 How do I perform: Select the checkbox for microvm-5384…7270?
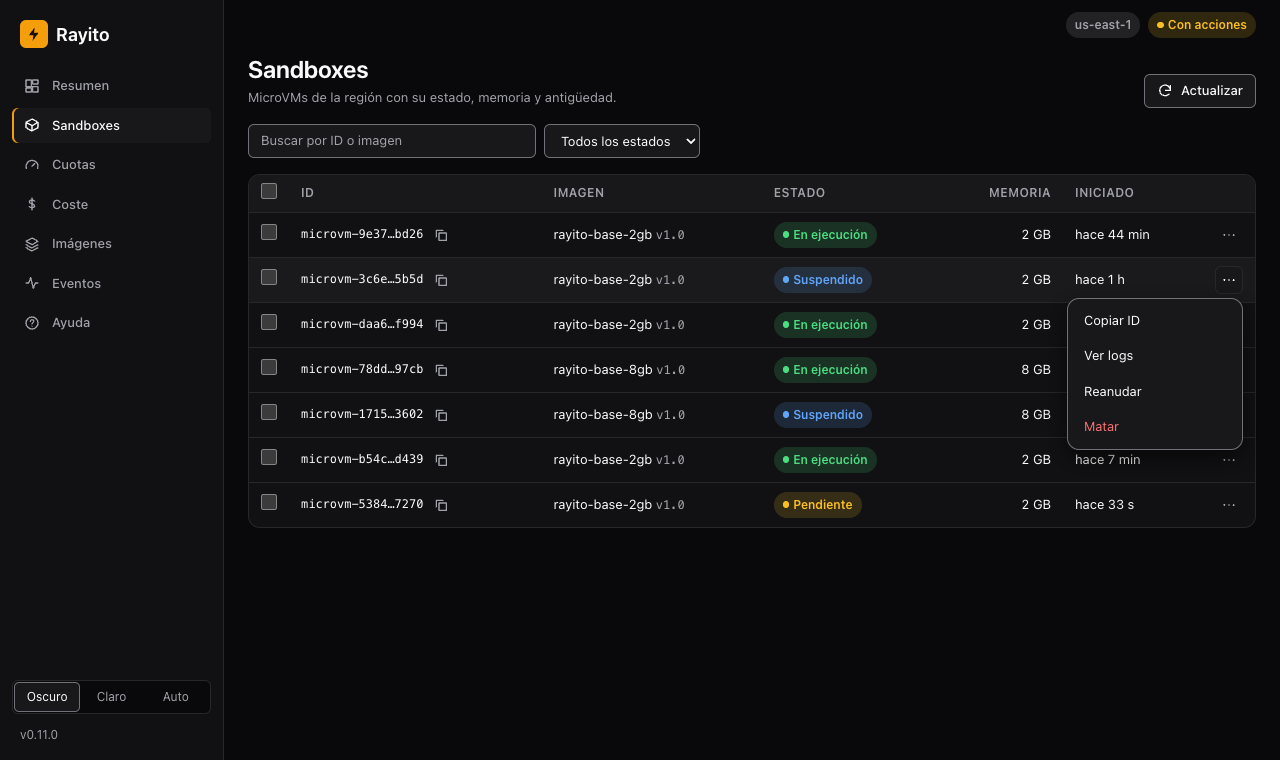click(x=269, y=502)
